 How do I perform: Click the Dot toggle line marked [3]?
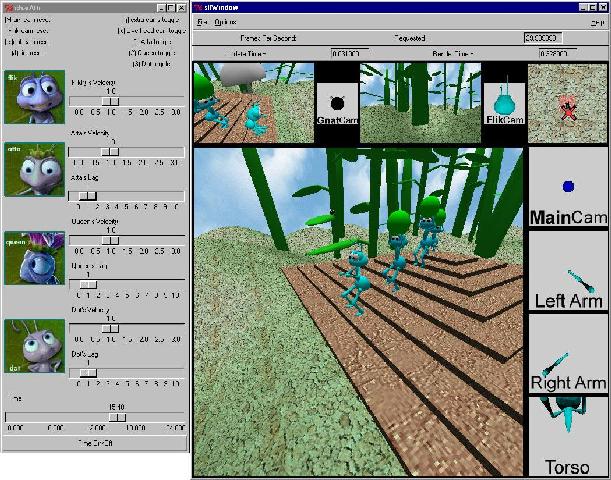[151, 64]
